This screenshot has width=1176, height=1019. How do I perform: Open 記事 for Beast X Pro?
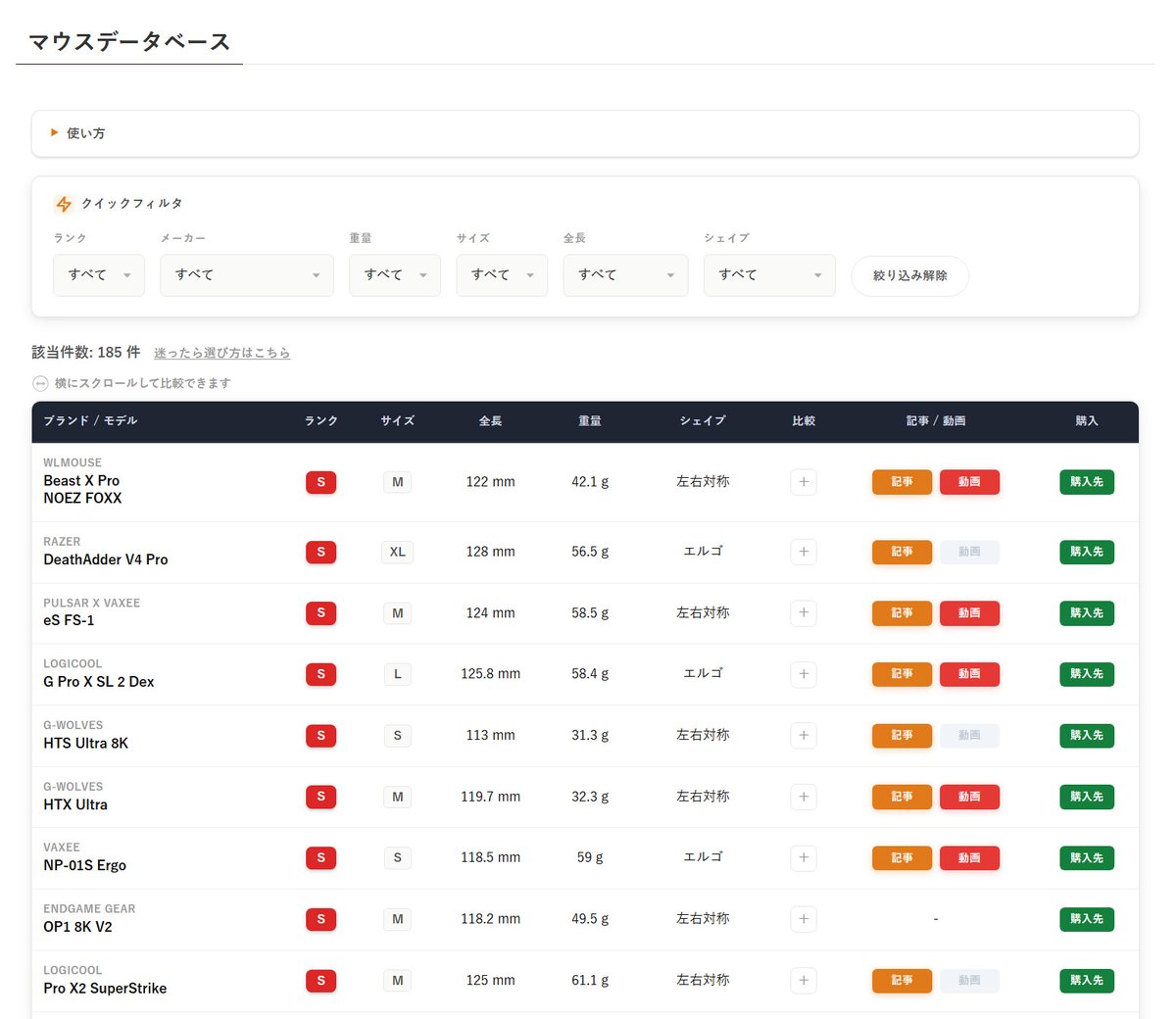[902, 482]
